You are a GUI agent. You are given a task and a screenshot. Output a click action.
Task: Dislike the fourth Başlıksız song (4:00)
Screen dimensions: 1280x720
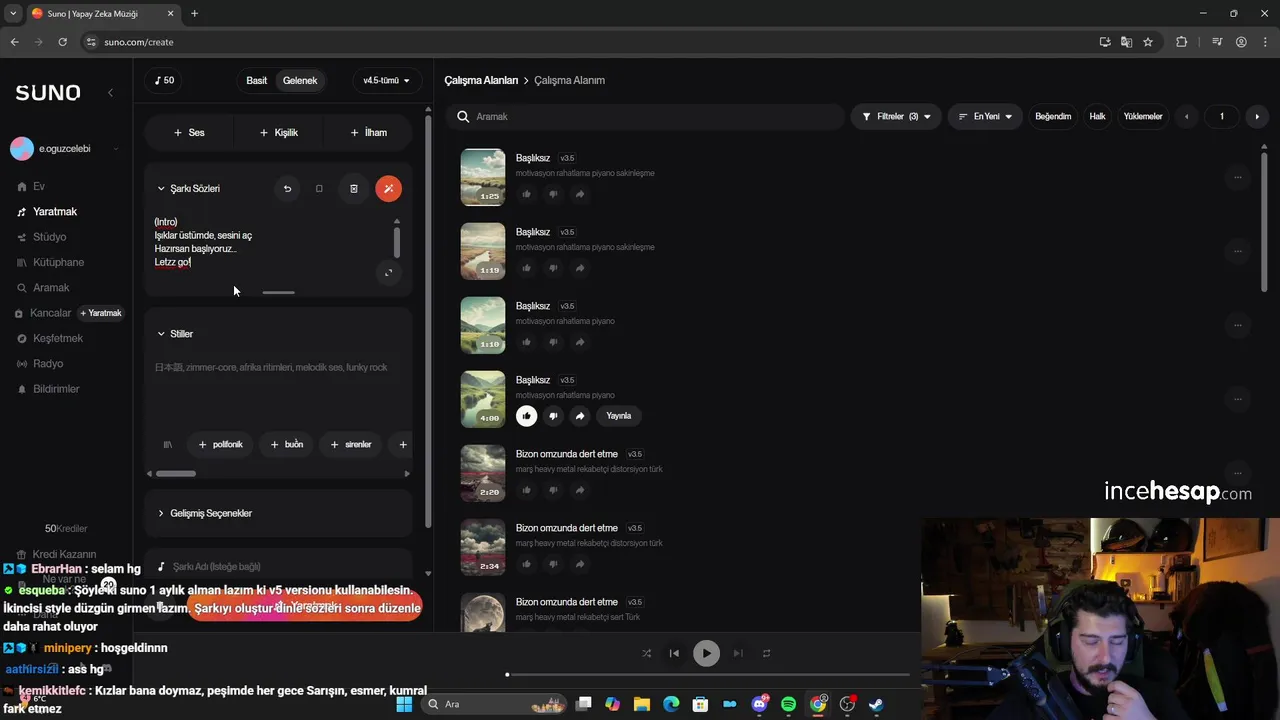[x=553, y=416]
